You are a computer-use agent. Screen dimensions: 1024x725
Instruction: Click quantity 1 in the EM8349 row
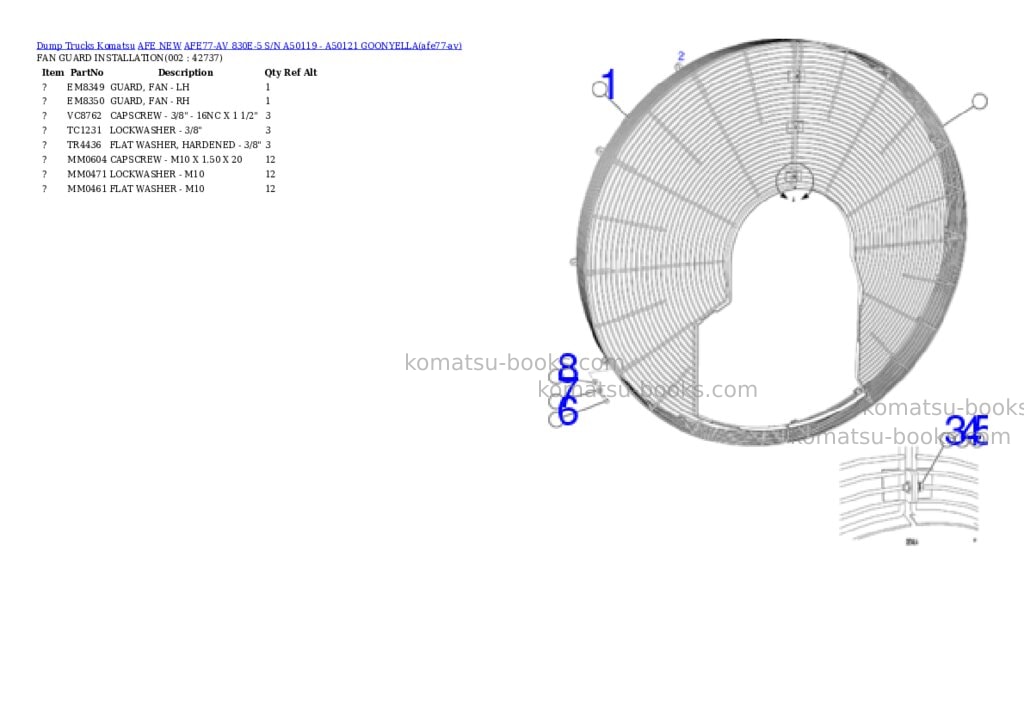point(268,87)
